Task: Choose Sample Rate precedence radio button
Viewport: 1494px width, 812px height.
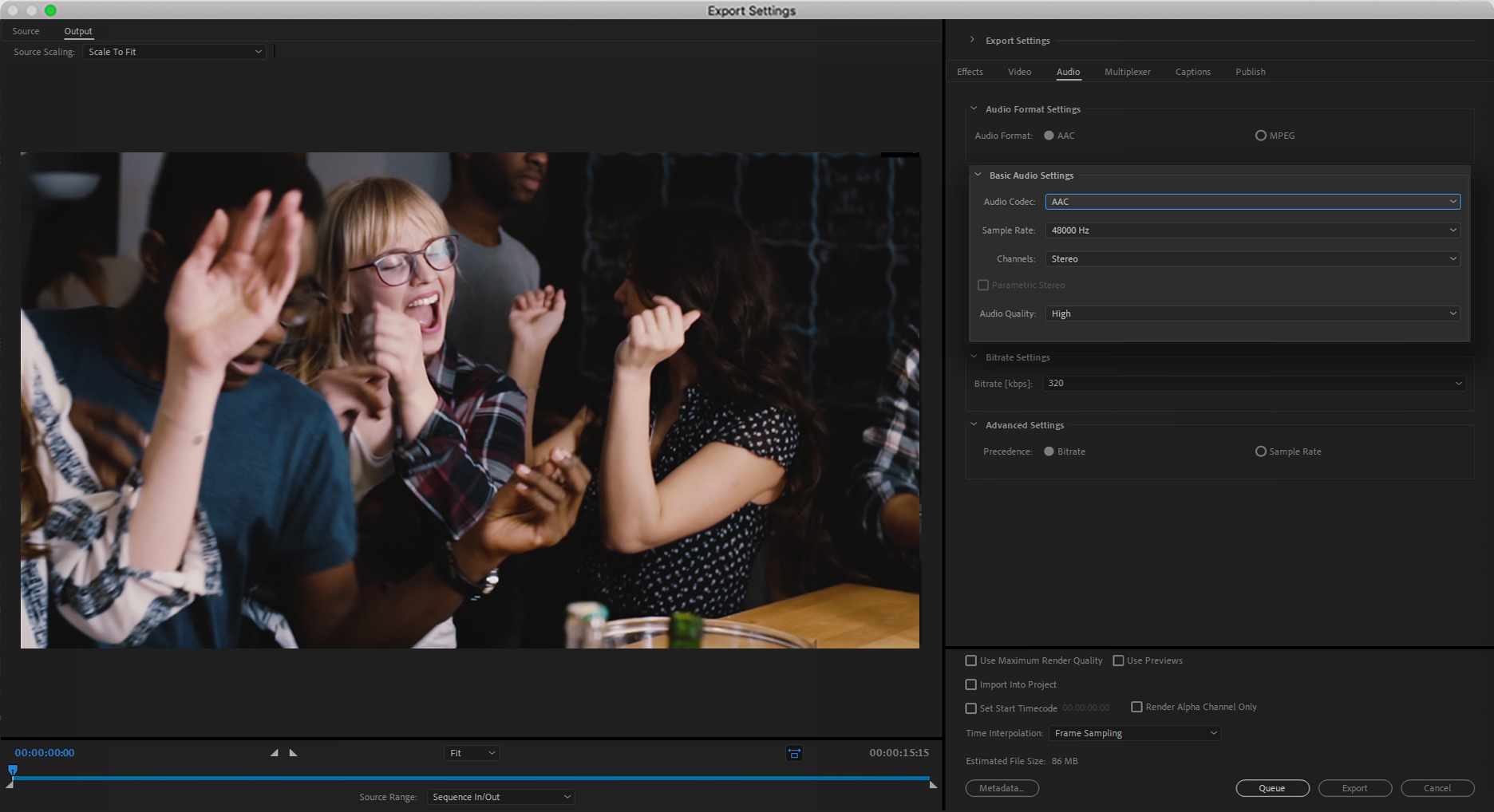Action: pyautogui.click(x=1261, y=451)
